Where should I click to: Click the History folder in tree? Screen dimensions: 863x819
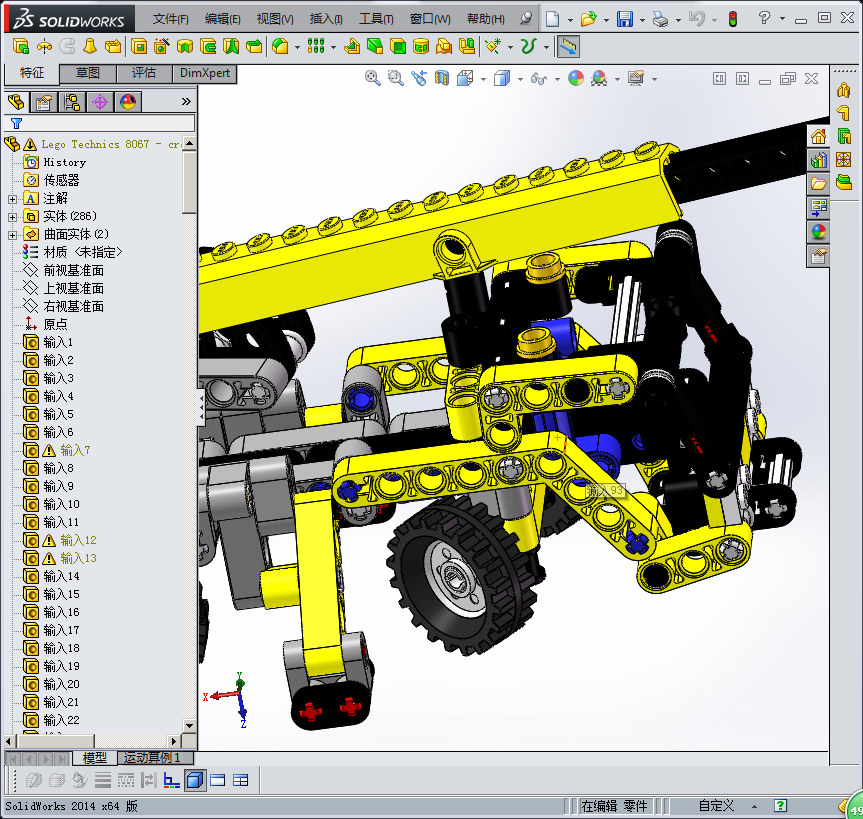[64, 162]
